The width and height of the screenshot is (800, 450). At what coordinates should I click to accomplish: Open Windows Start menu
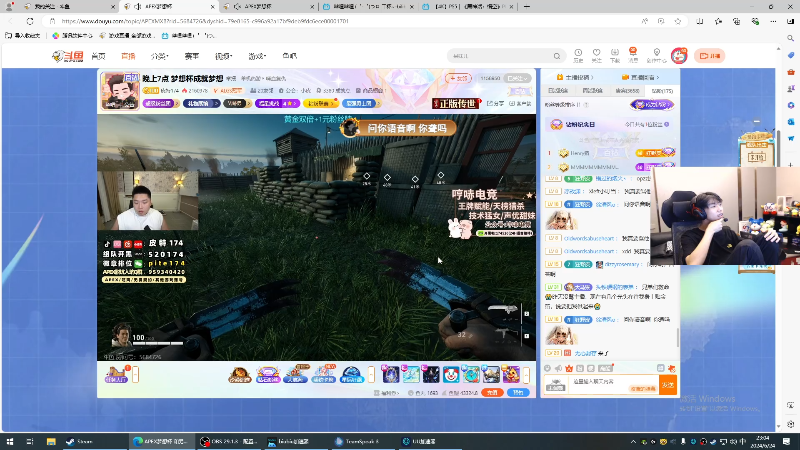tap(10, 441)
